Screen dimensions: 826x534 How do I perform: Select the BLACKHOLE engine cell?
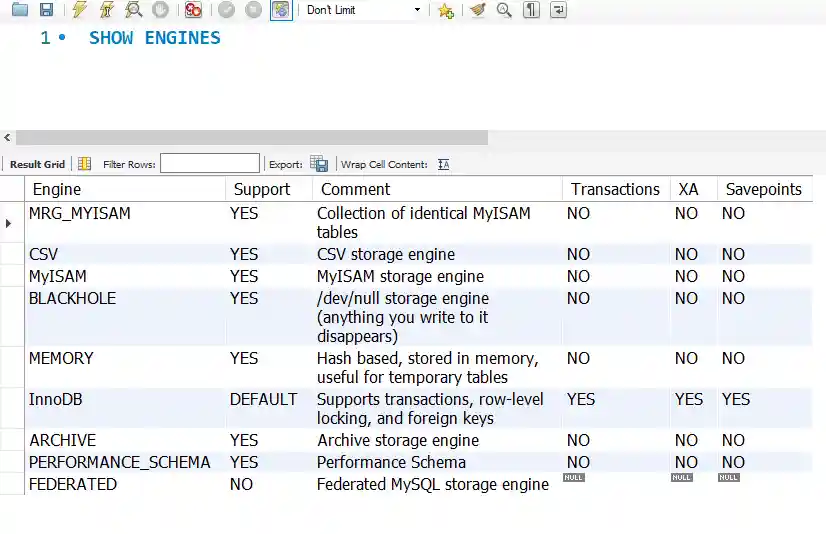point(125,317)
